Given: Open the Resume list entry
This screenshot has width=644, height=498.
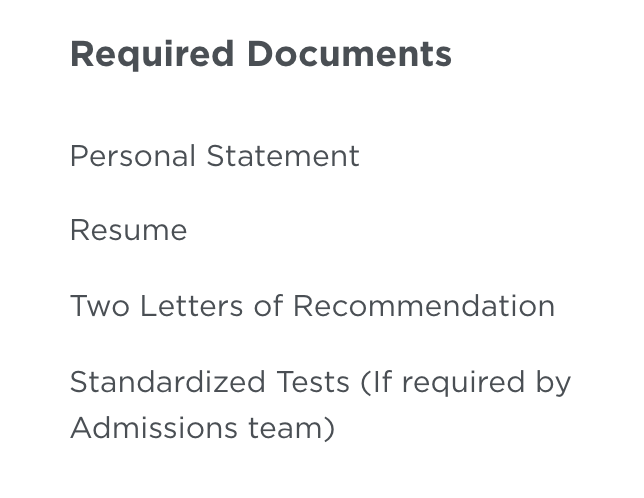Looking at the screenshot, I should click(129, 230).
